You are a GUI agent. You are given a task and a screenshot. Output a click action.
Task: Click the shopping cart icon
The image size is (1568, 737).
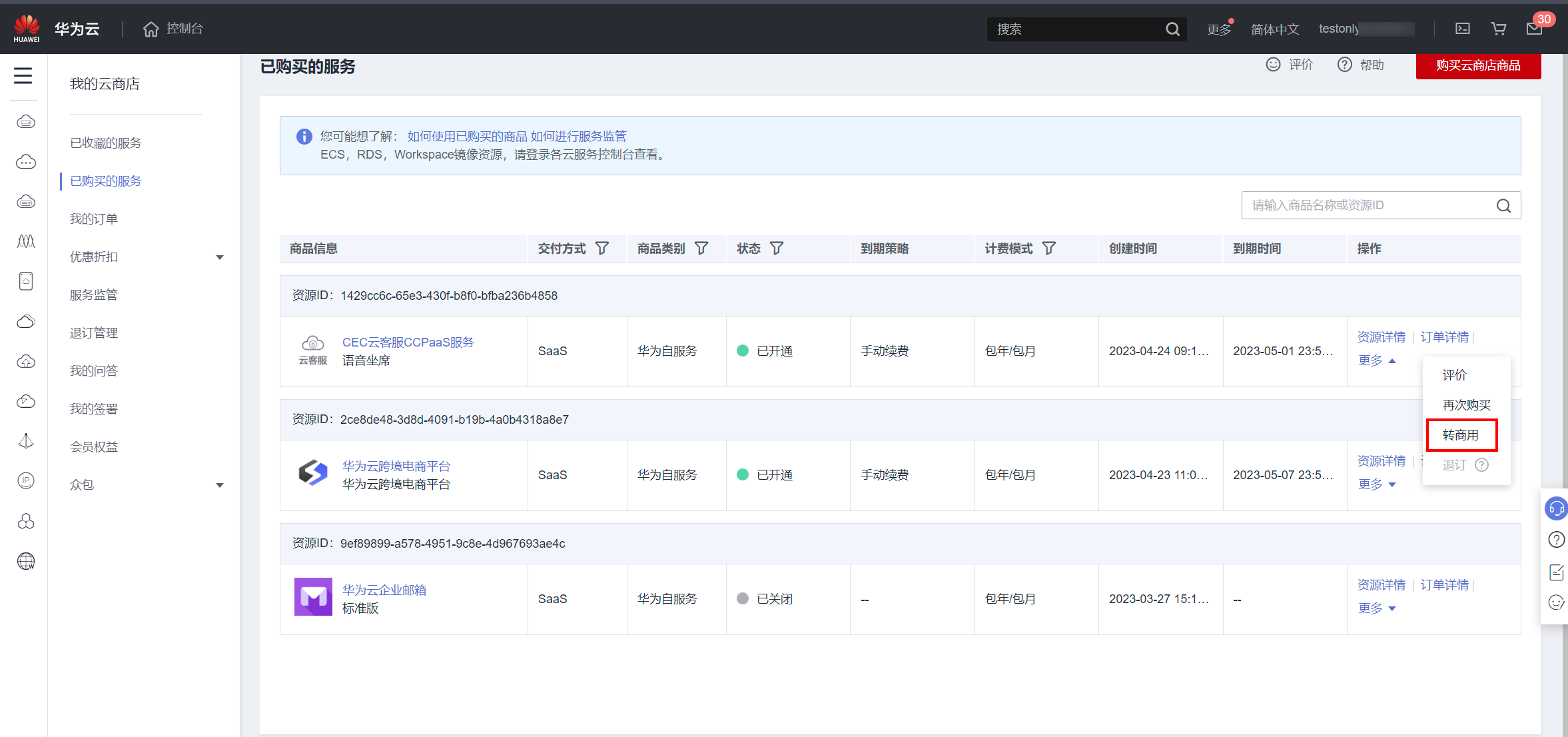click(x=1499, y=29)
